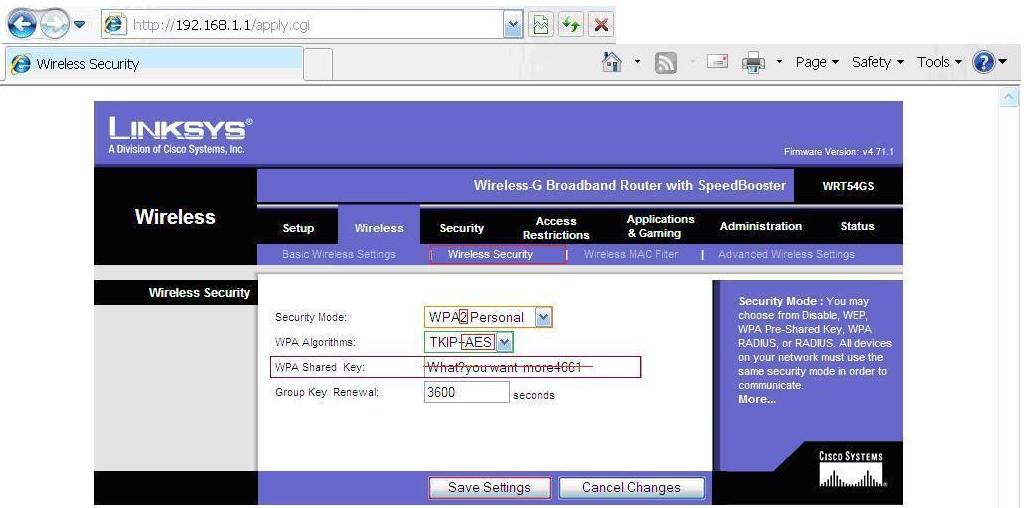Click the Linksys logo
The height and width of the screenshot is (508, 1024).
point(180,135)
